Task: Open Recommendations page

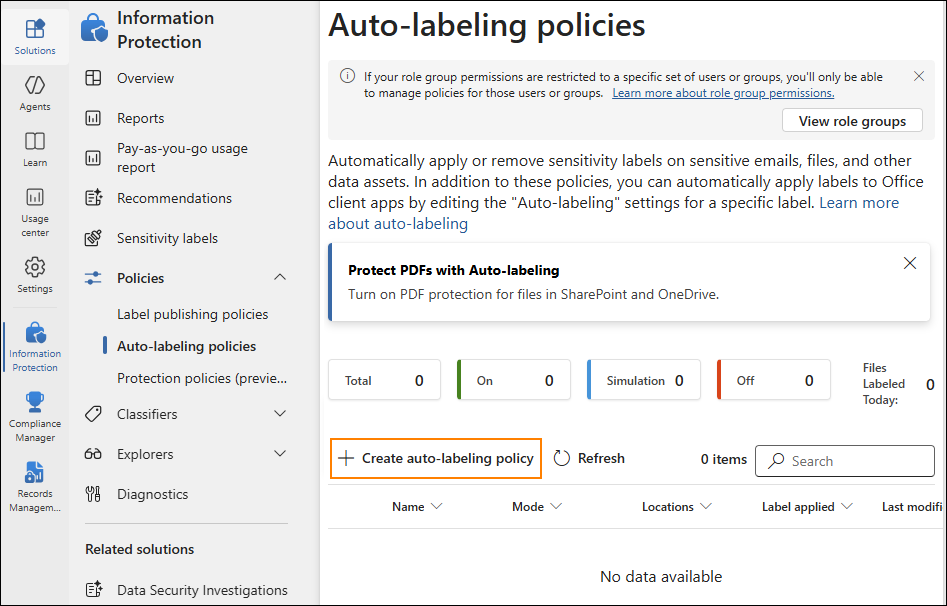Action: tap(175, 198)
